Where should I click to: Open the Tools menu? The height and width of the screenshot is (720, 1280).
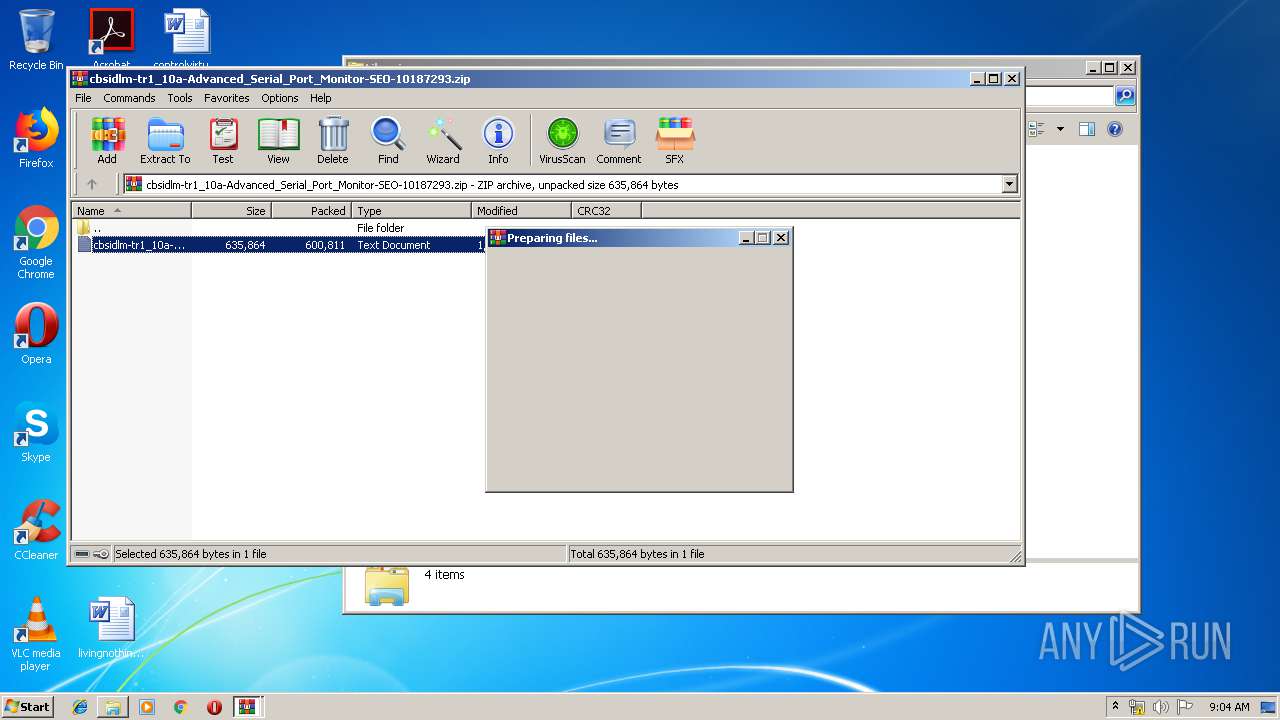pyautogui.click(x=180, y=98)
